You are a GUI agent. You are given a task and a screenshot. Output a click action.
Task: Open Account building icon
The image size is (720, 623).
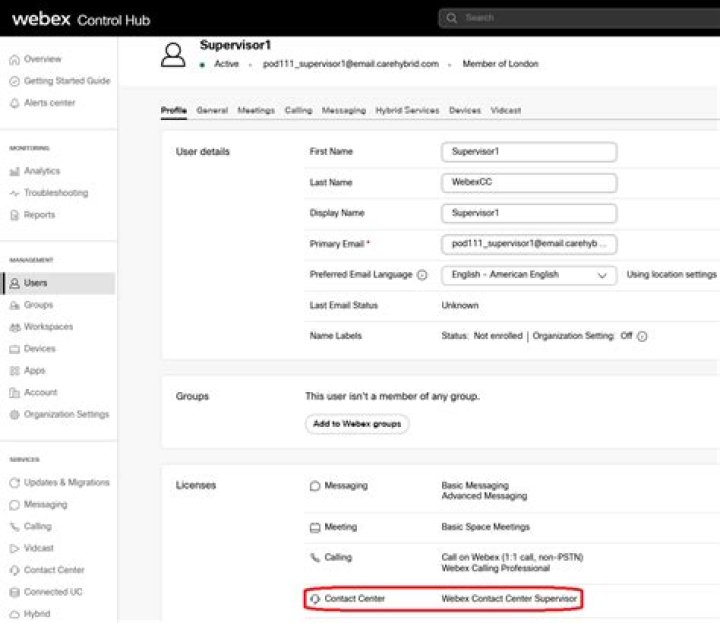(x=15, y=393)
